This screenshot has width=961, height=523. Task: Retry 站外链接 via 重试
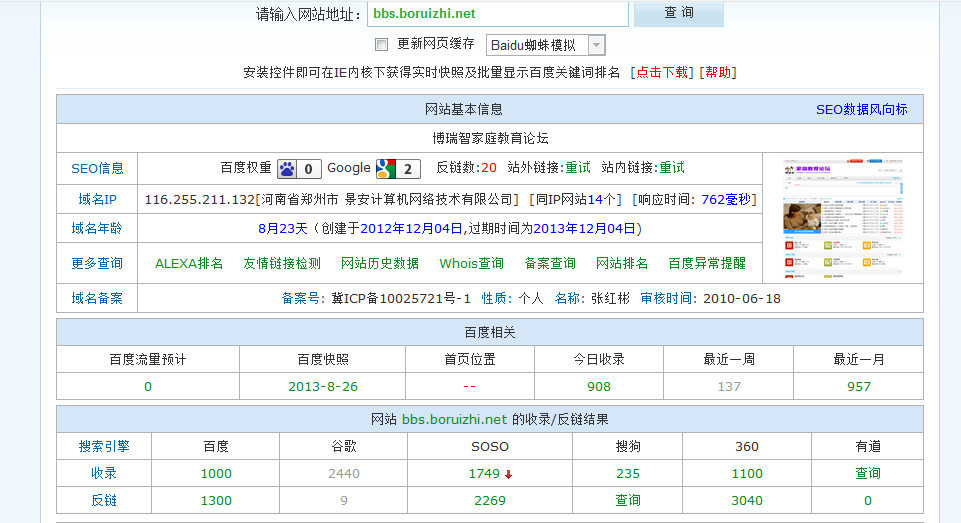click(x=577, y=168)
